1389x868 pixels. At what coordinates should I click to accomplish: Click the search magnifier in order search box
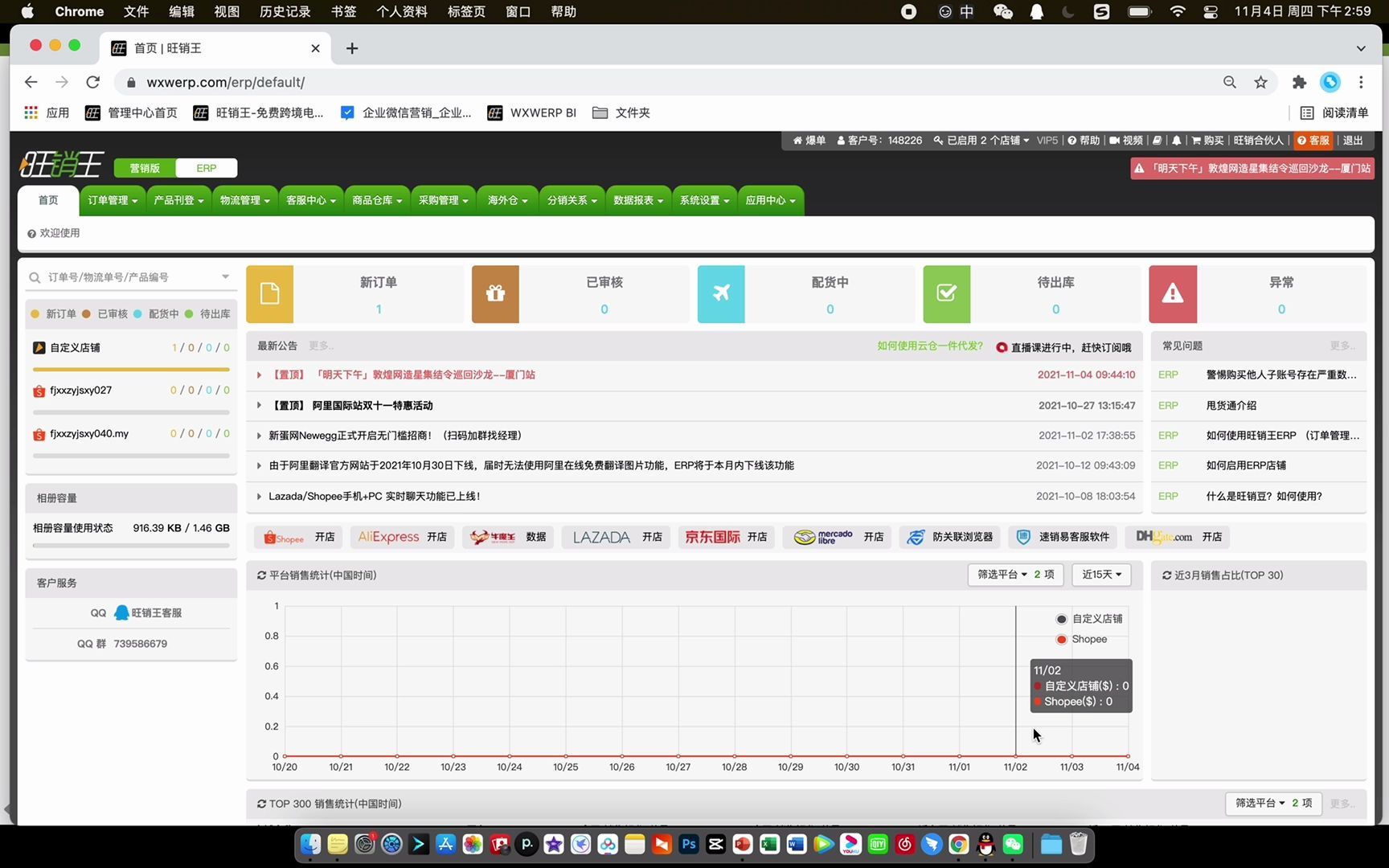coord(35,277)
